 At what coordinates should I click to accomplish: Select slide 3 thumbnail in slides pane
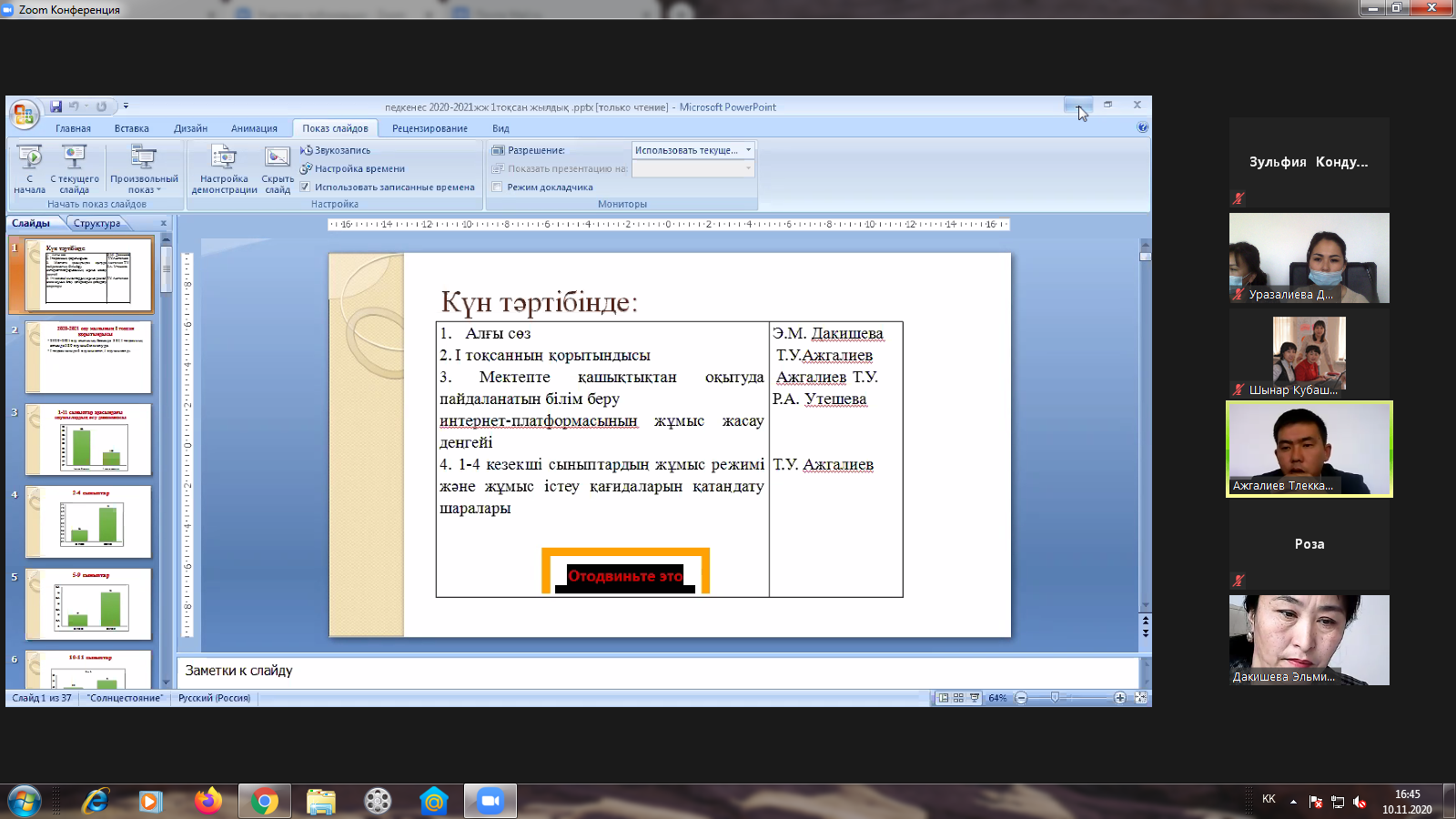pos(88,440)
